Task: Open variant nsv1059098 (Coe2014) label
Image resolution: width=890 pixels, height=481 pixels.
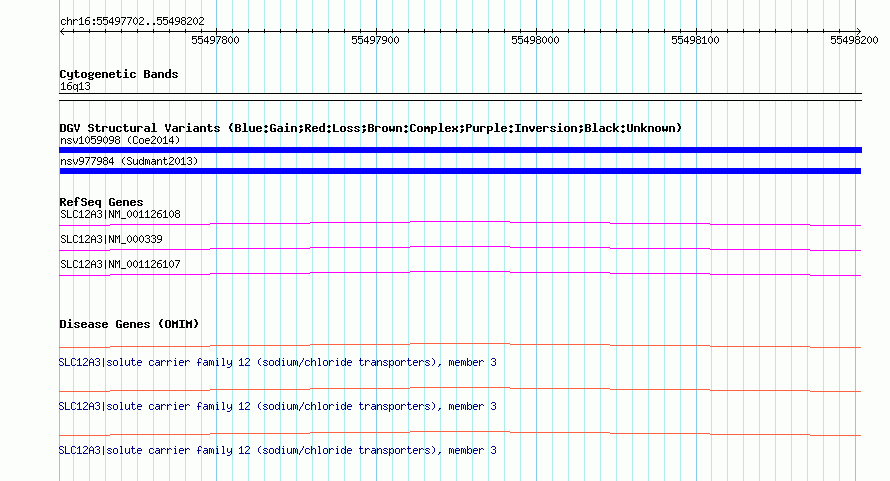Action: pyautogui.click(x=120, y=140)
